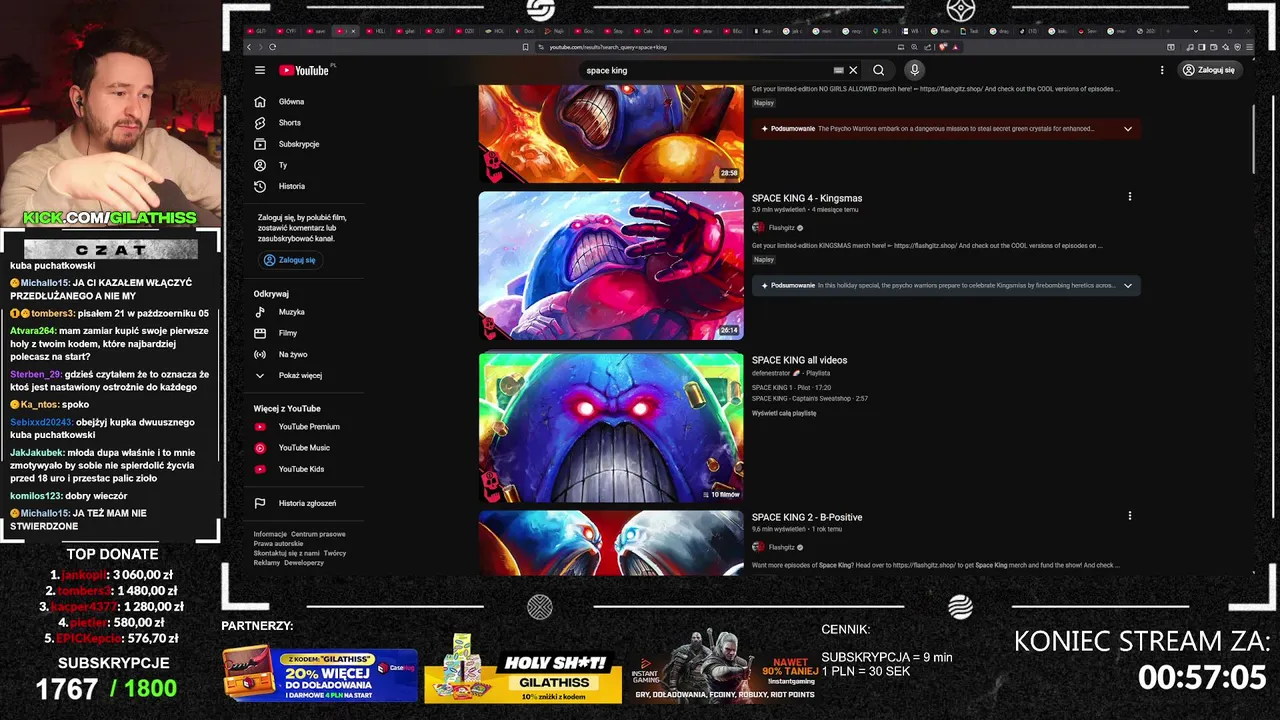Click the bookmark icon beside the address bar
Image resolution: width=1280 pixels, height=720 pixels.
coord(526,47)
